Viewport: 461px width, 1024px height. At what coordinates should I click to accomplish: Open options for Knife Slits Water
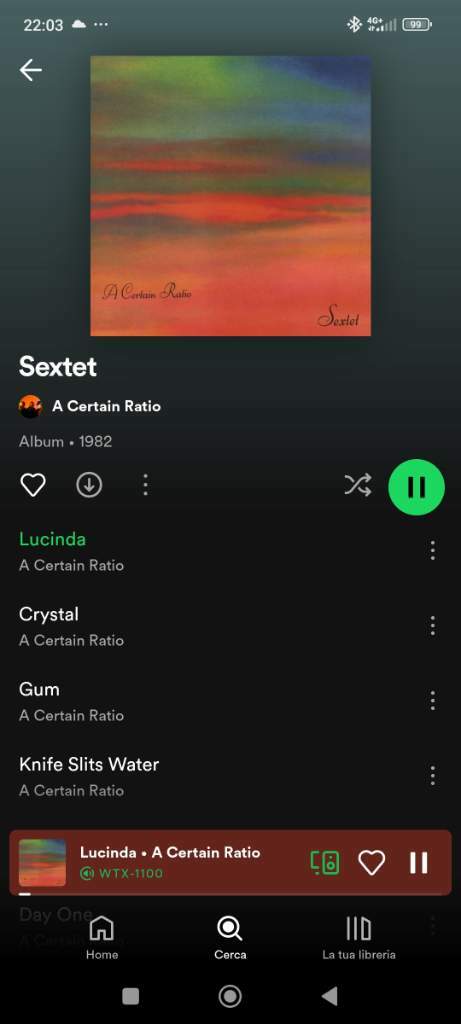(432, 776)
